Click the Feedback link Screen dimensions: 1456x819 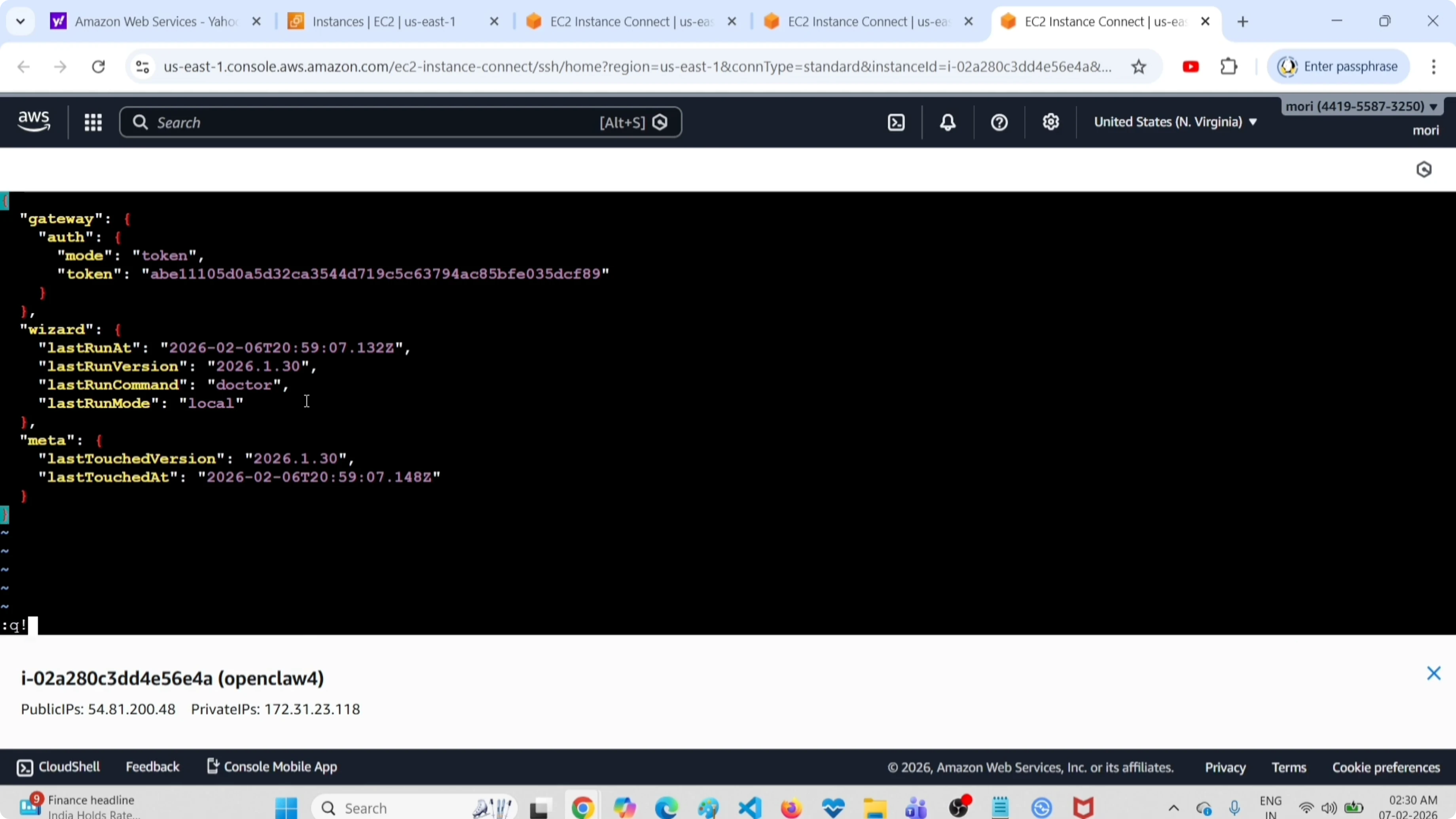click(x=152, y=767)
